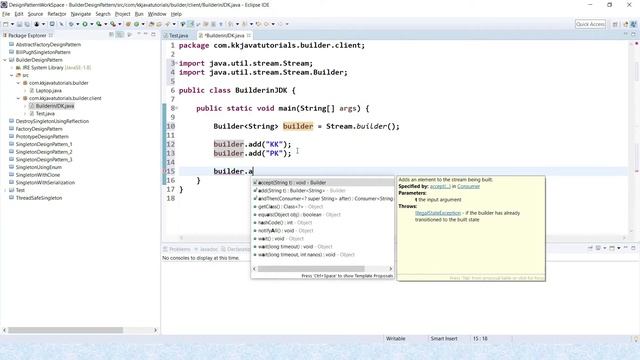Choose hashCode() completion proposal

coord(322,223)
